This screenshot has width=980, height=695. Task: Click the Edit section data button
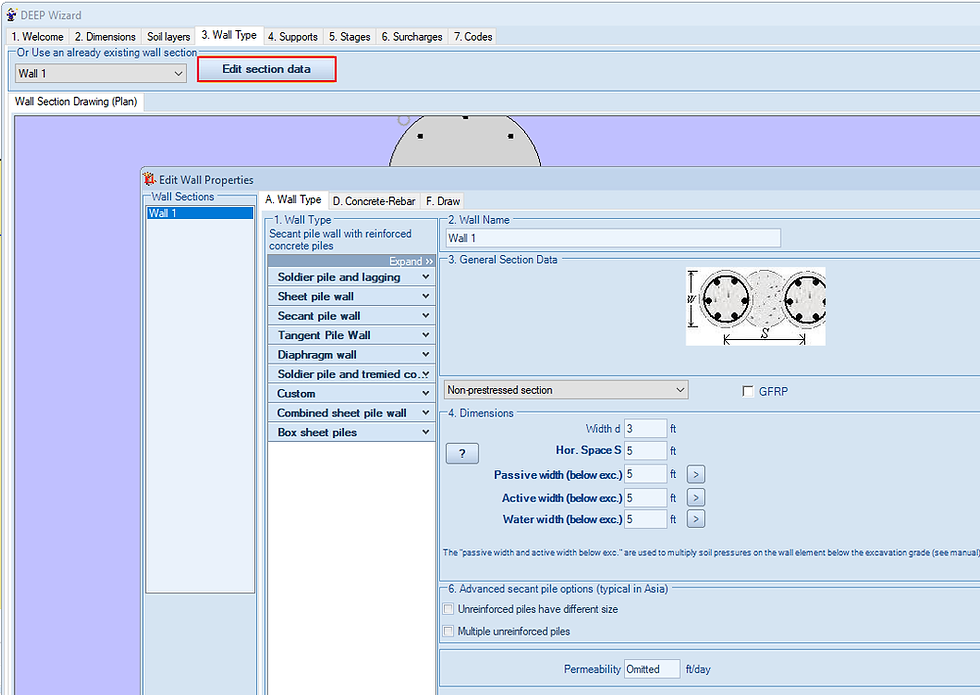tap(267, 69)
